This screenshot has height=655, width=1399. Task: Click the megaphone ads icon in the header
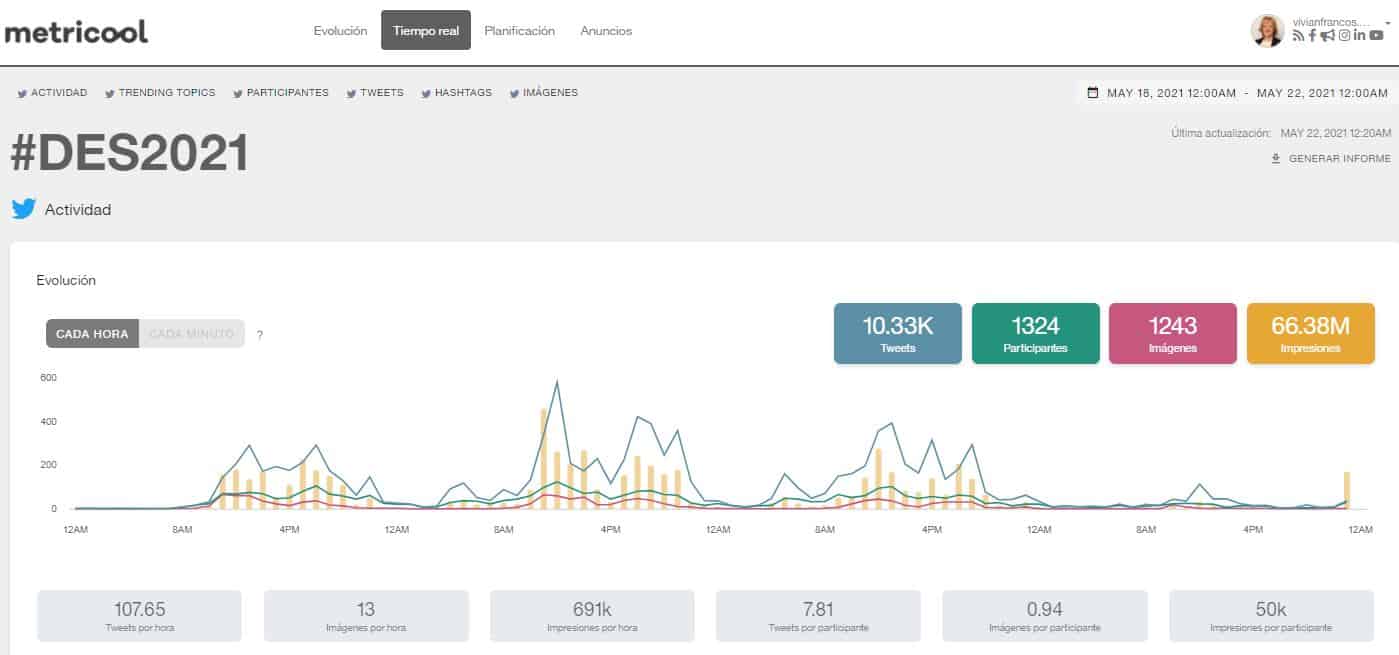pos(1328,36)
